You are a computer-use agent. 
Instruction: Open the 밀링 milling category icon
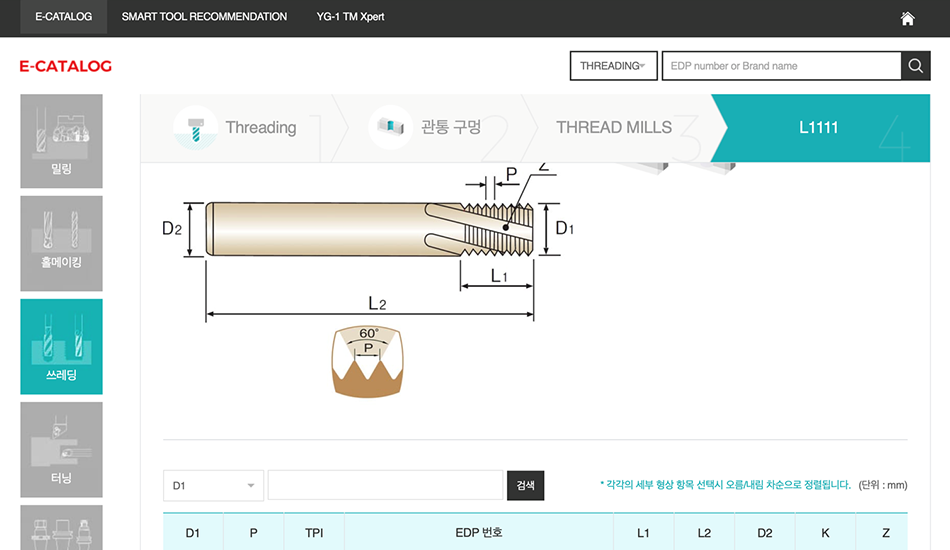(x=61, y=141)
